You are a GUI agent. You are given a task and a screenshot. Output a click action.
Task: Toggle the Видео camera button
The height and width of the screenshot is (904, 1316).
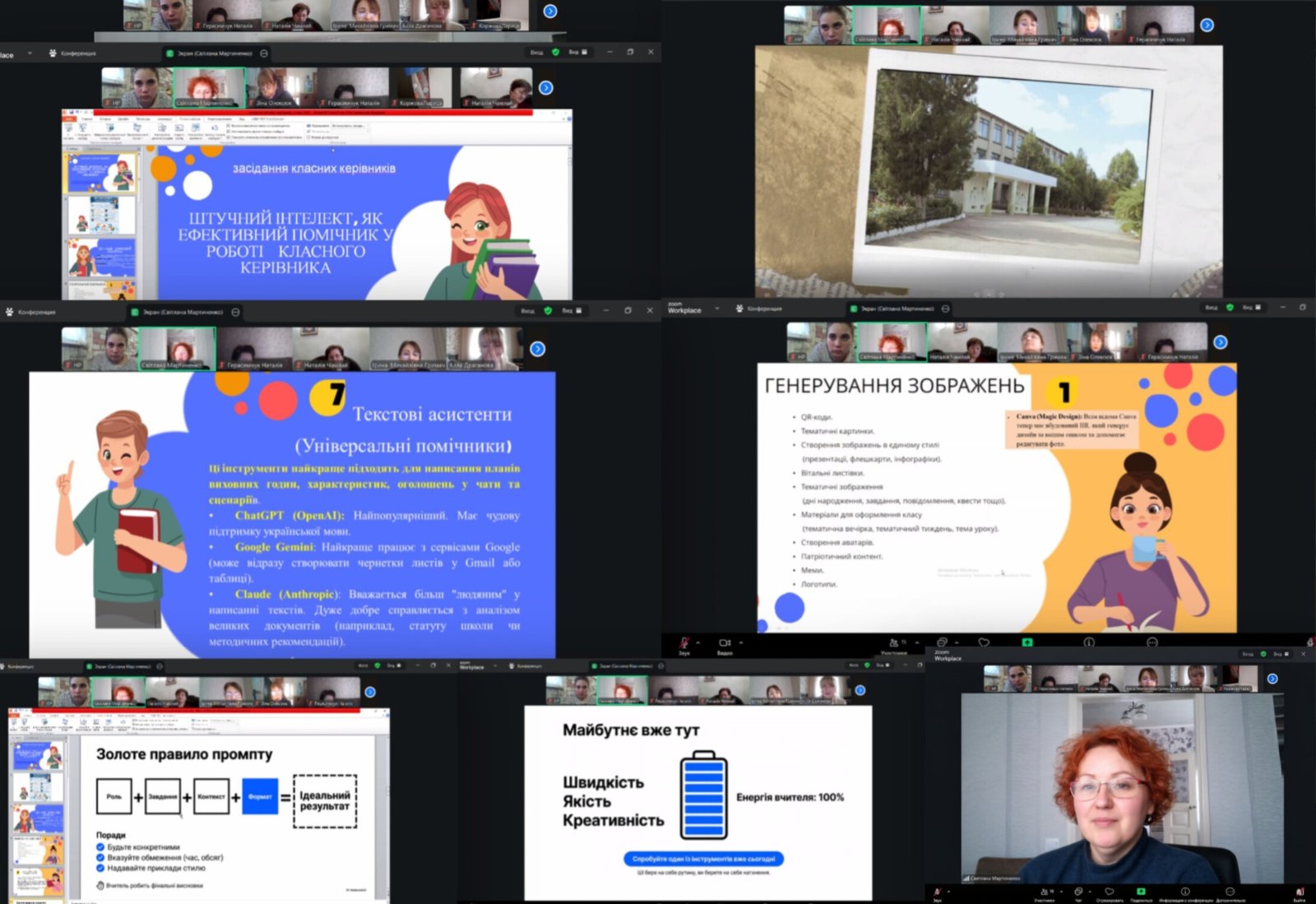pyautogui.click(x=725, y=642)
